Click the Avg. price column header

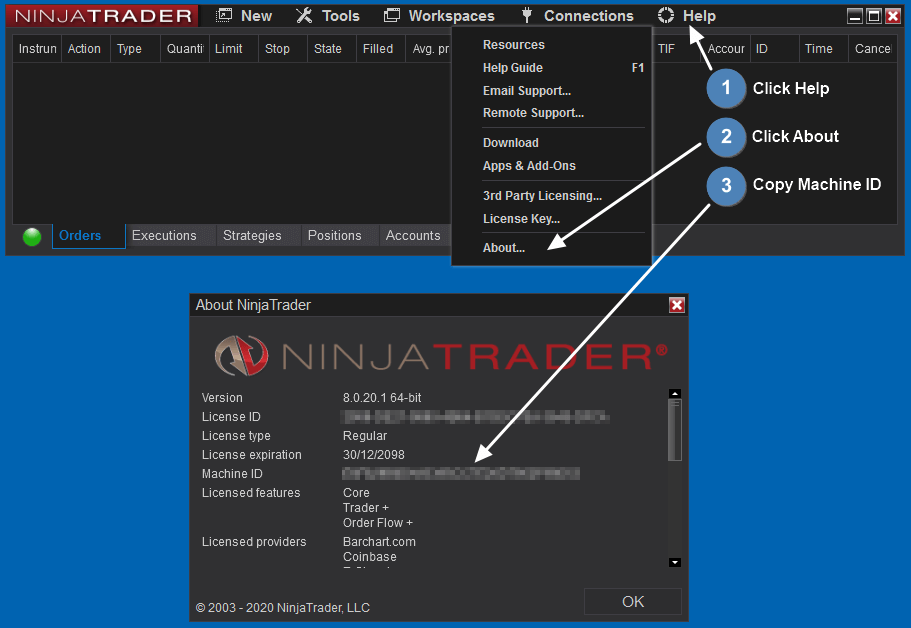point(430,49)
